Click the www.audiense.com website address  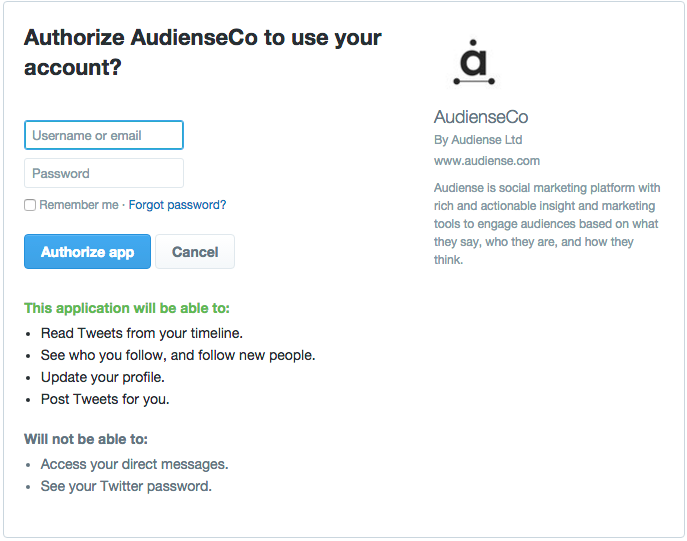click(x=487, y=161)
